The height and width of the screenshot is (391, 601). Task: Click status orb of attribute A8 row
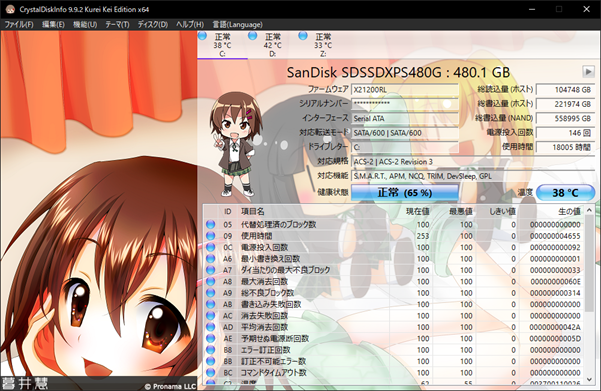pyautogui.click(x=210, y=281)
